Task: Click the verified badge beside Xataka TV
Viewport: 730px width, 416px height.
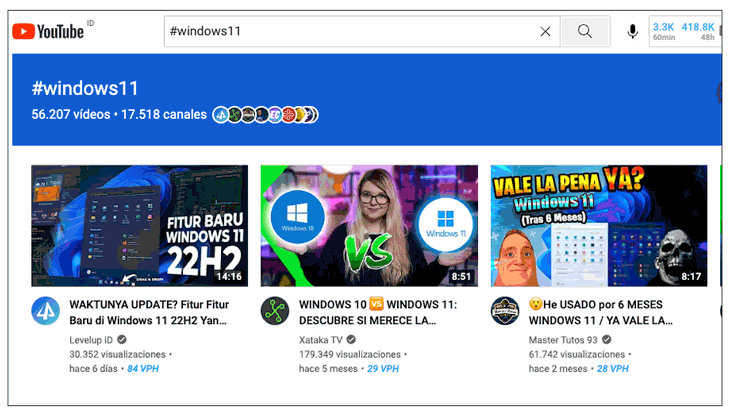Action: click(351, 340)
